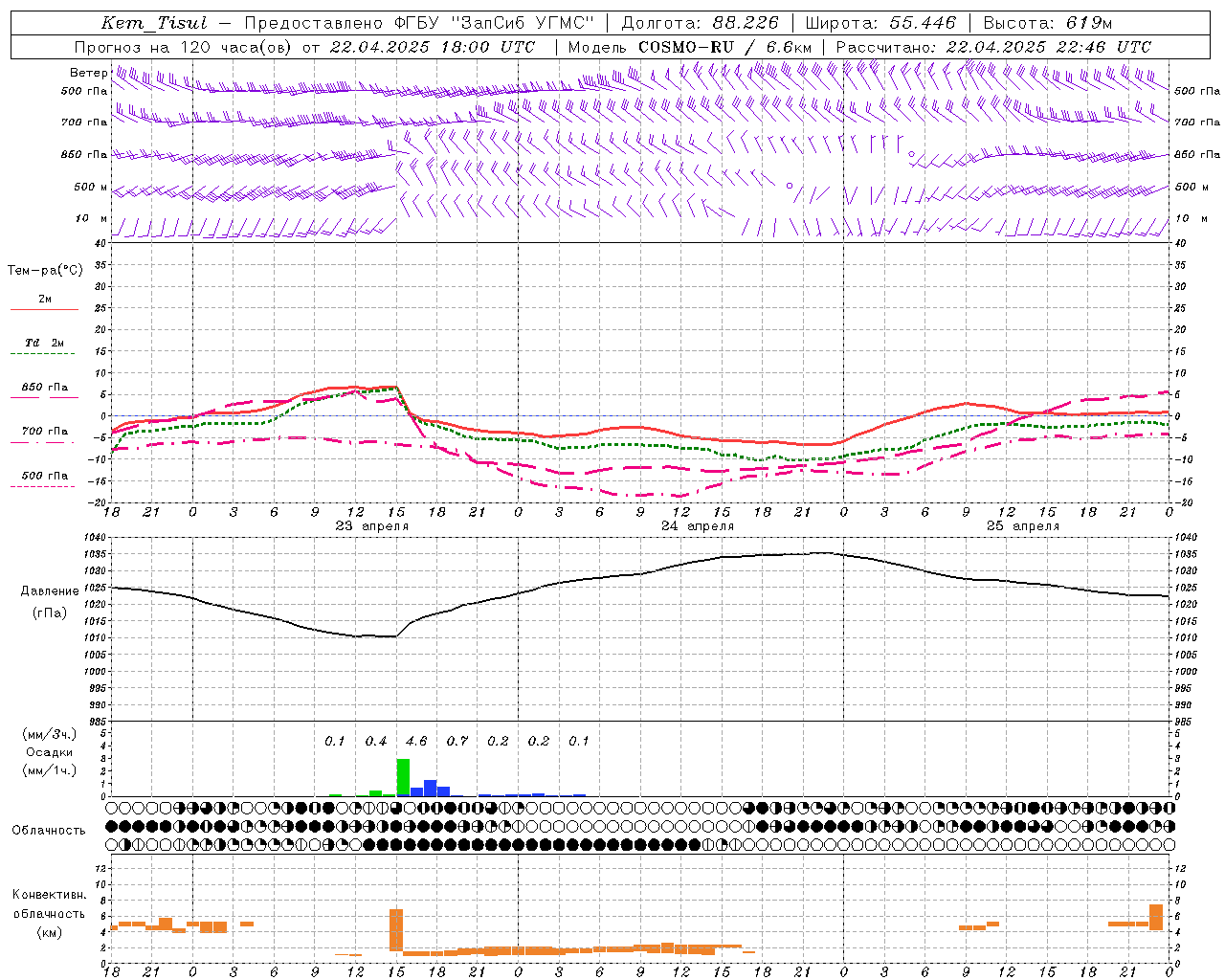
Task: Click the latitude value "Широта: 55.446"
Action: [x=880, y=23]
